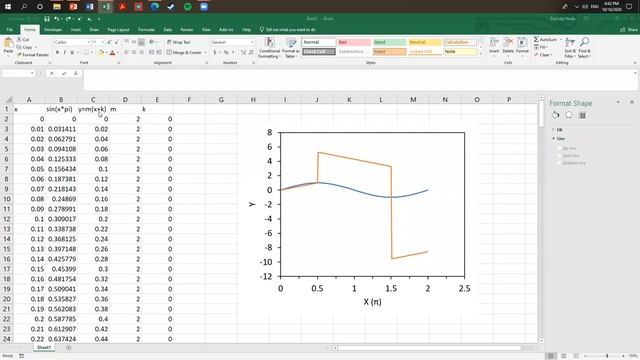The height and width of the screenshot is (360, 640).
Task: Open File Explorer from taskbar
Action: 57,7
